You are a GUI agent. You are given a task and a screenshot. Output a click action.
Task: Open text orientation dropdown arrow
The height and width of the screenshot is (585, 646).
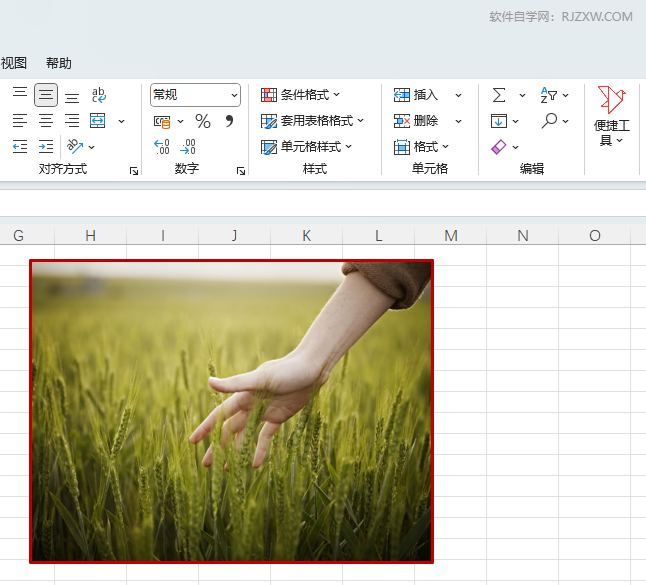91,147
